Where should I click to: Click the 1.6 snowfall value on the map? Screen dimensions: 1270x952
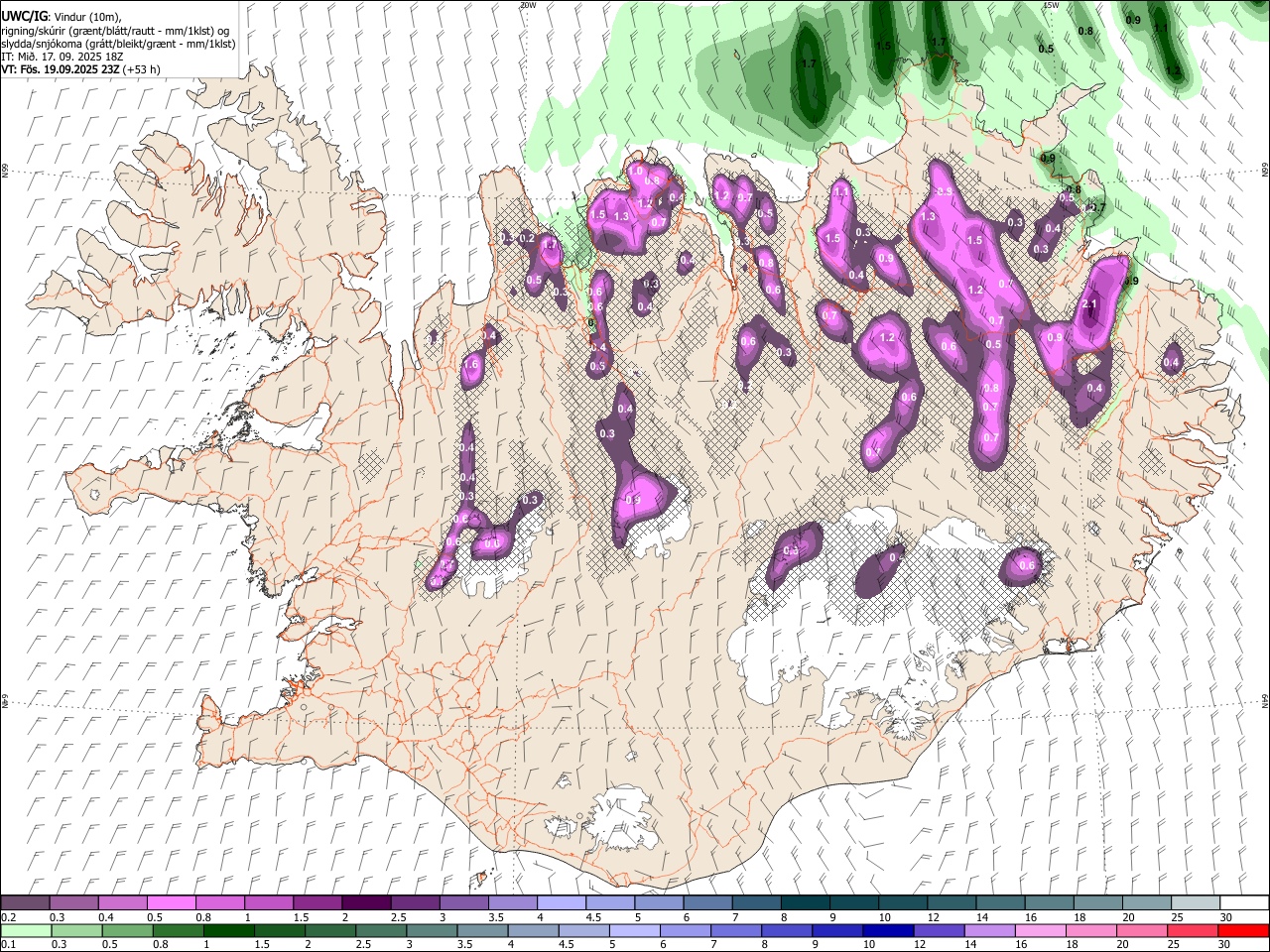(x=470, y=365)
